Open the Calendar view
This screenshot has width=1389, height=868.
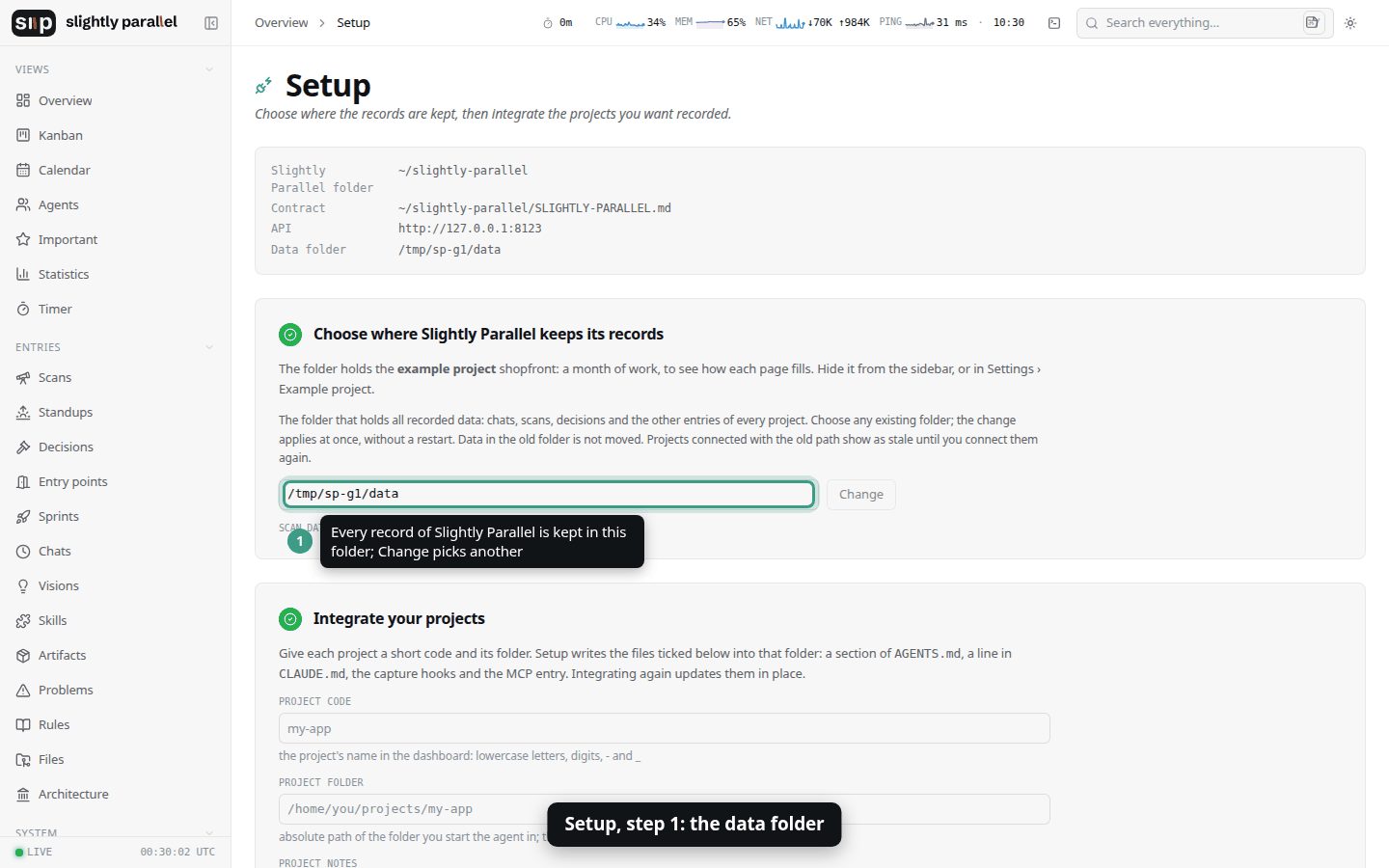pos(116,170)
